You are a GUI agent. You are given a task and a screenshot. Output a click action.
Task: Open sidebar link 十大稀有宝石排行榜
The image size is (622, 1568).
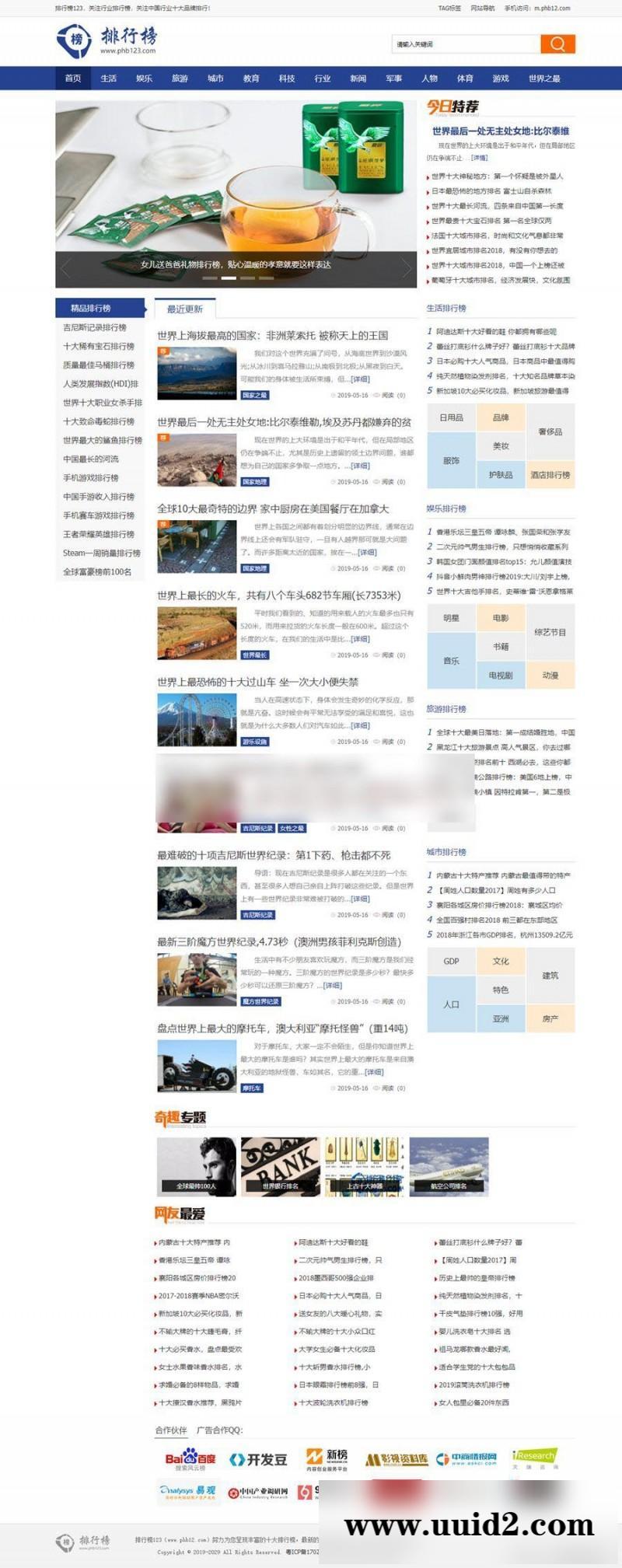(99, 346)
